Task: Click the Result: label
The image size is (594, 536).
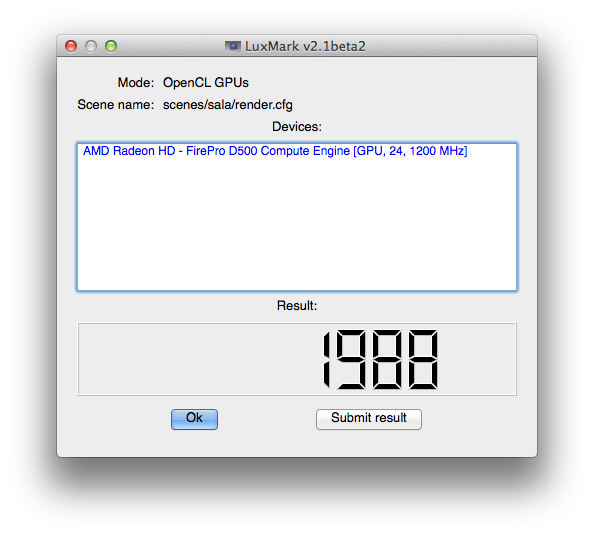Action: point(297,305)
